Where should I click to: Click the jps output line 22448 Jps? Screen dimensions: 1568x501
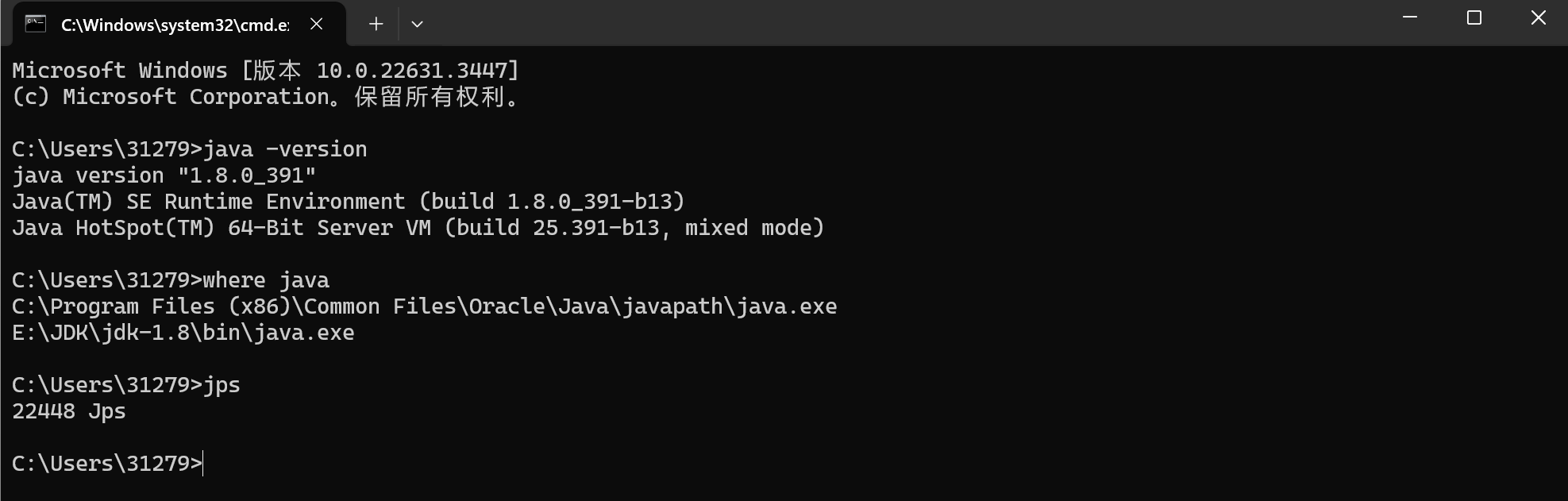pos(68,411)
